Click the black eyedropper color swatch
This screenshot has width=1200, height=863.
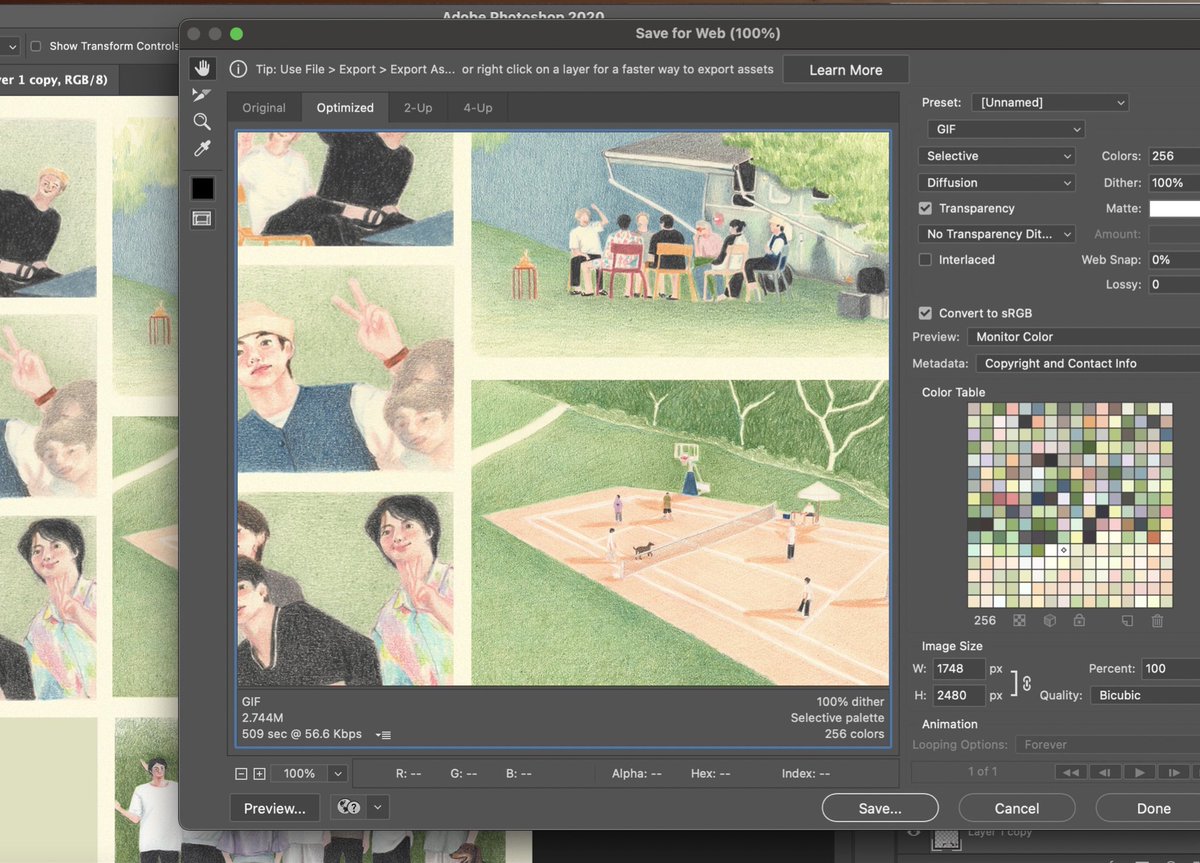[202, 189]
